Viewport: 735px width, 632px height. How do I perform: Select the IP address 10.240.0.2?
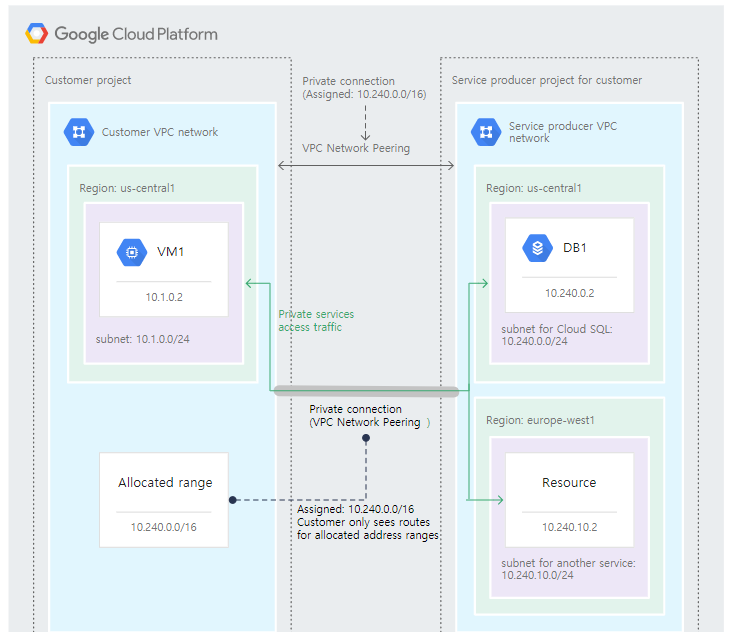click(570, 293)
